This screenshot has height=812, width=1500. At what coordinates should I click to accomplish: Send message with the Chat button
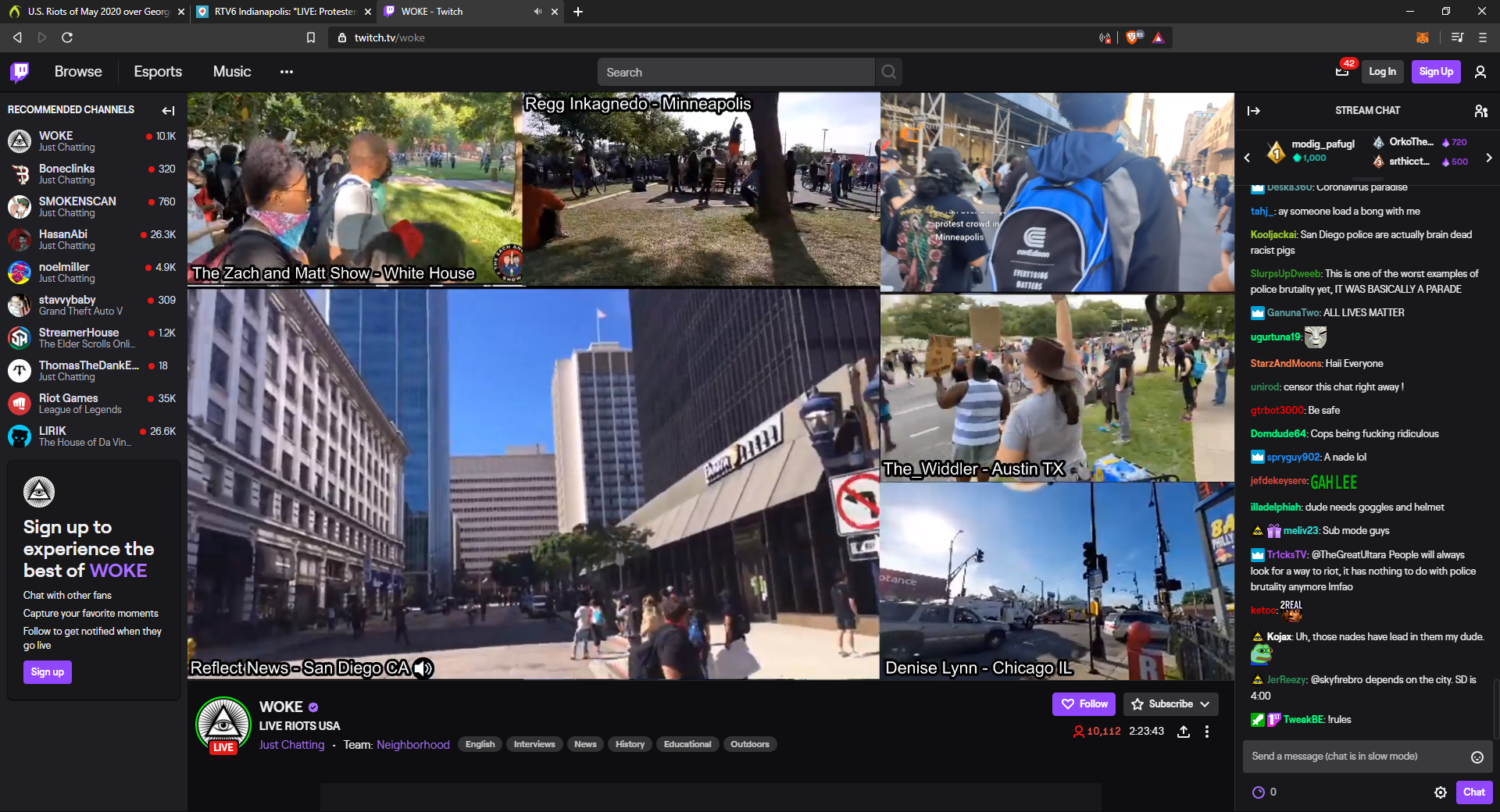pyautogui.click(x=1473, y=792)
